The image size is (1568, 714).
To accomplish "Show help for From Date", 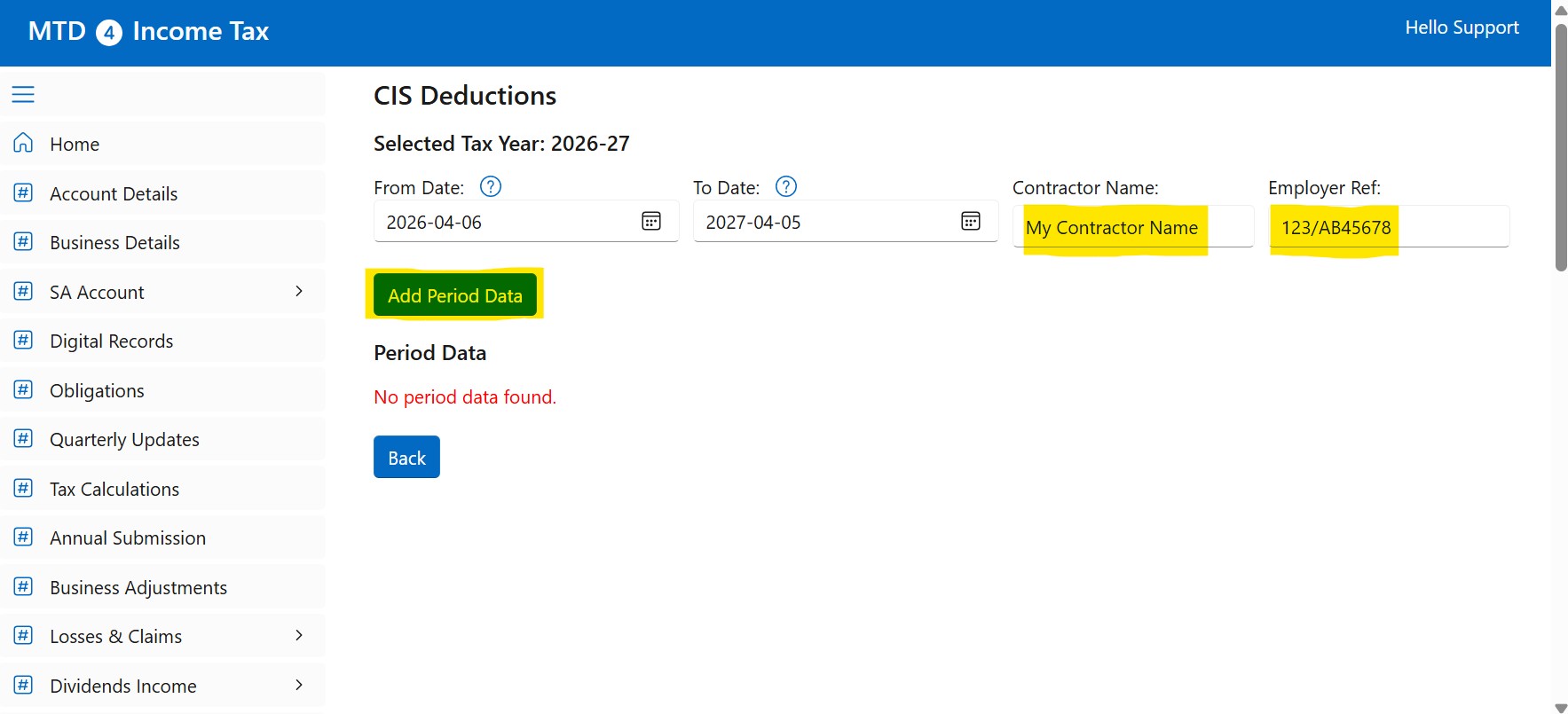I will pyautogui.click(x=491, y=186).
